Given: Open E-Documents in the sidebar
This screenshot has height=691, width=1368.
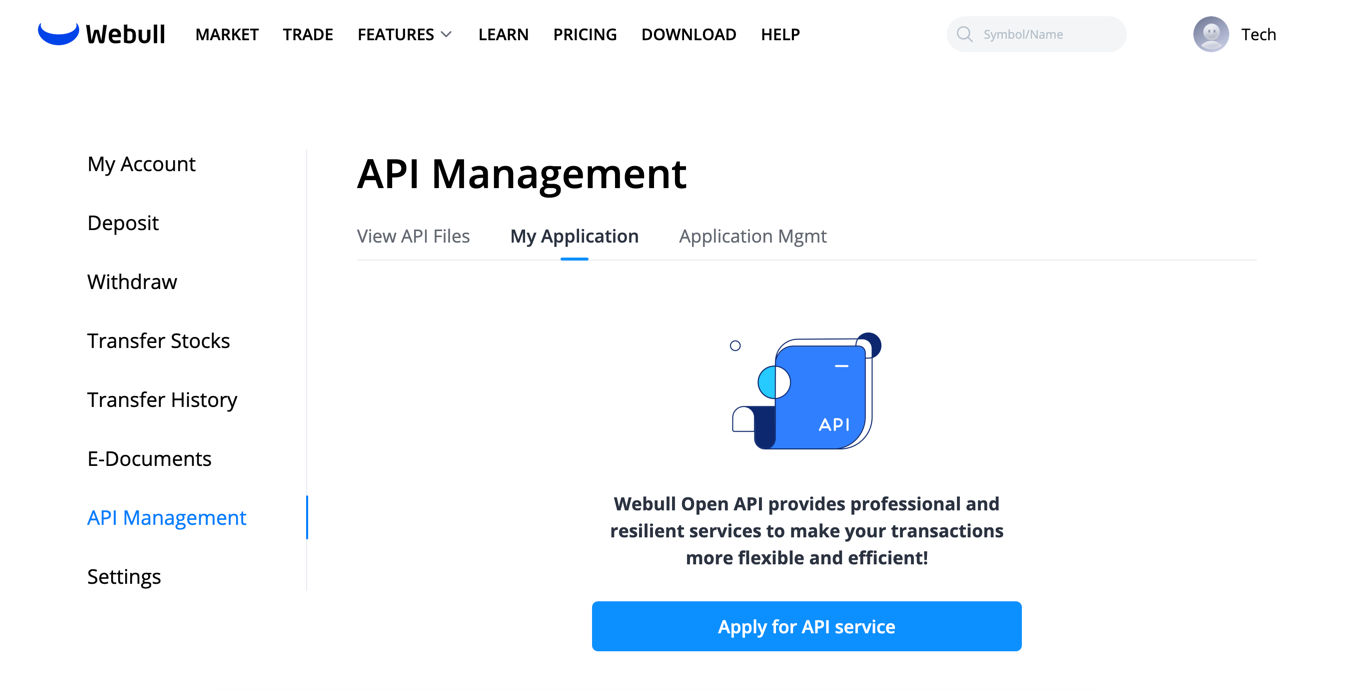Looking at the screenshot, I should pos(149,459).
